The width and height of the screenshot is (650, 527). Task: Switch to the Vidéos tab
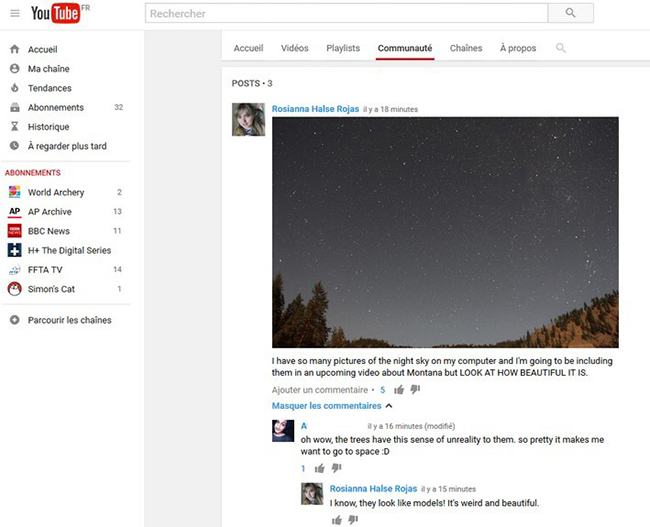pyautogui.click(x=294, y=48)
